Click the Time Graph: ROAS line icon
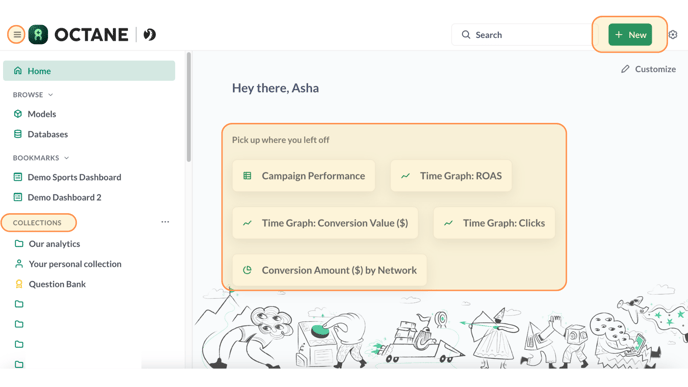Screen dimensions: 688x387 405,176
